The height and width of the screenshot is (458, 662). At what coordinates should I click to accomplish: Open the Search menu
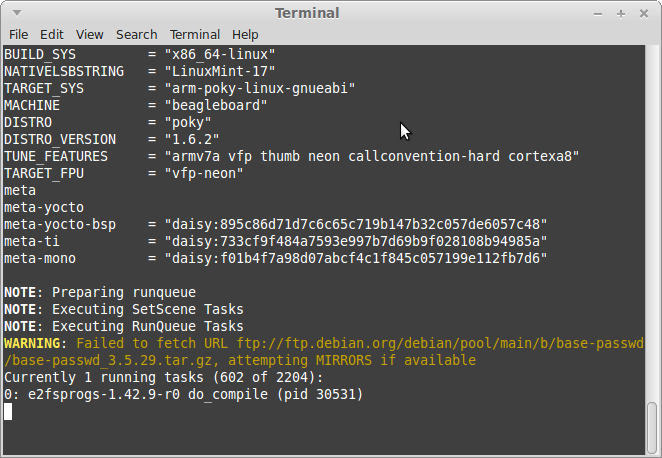click(x=136, y=35)
